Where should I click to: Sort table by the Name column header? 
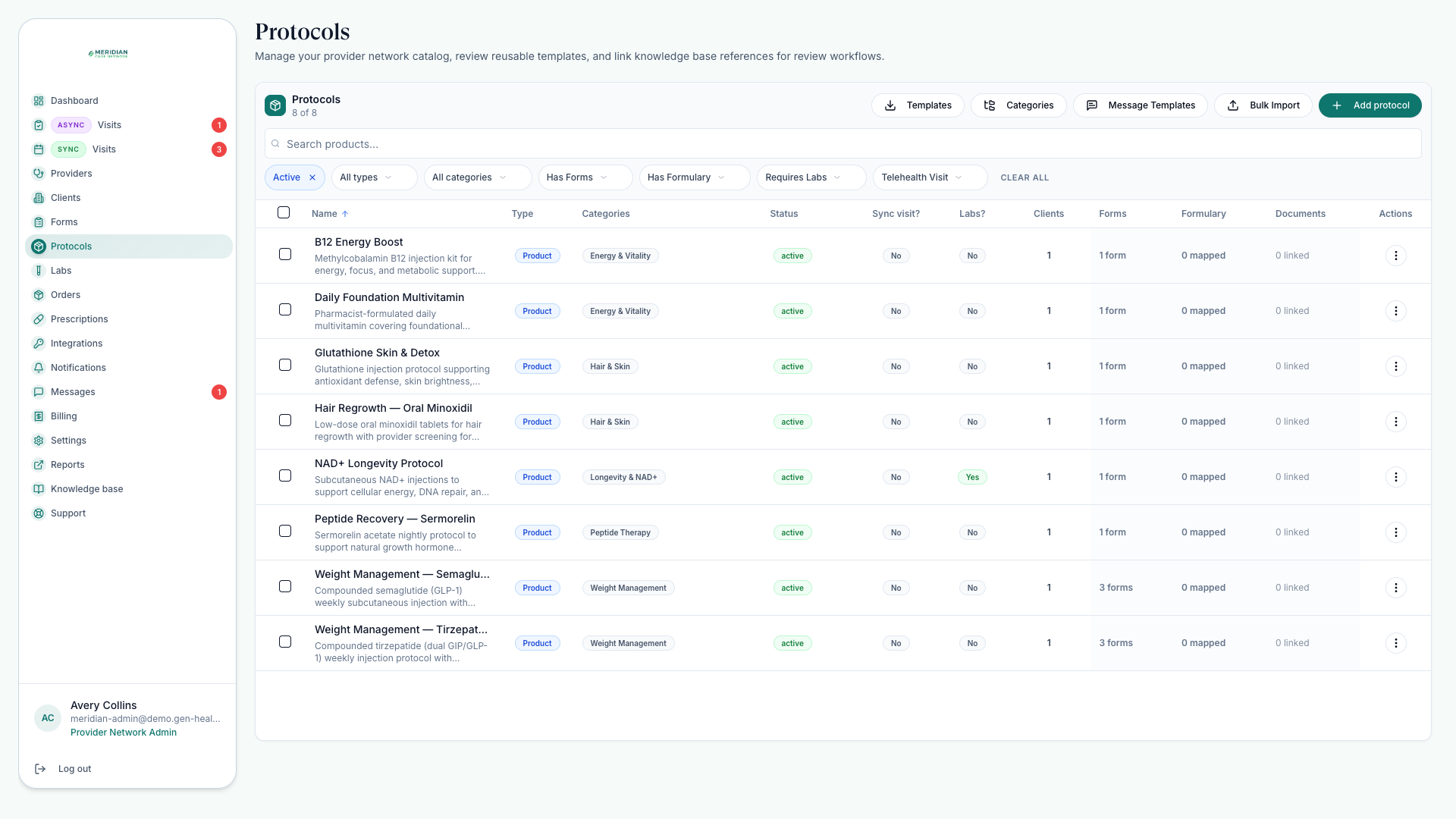[x=330, y=214]
